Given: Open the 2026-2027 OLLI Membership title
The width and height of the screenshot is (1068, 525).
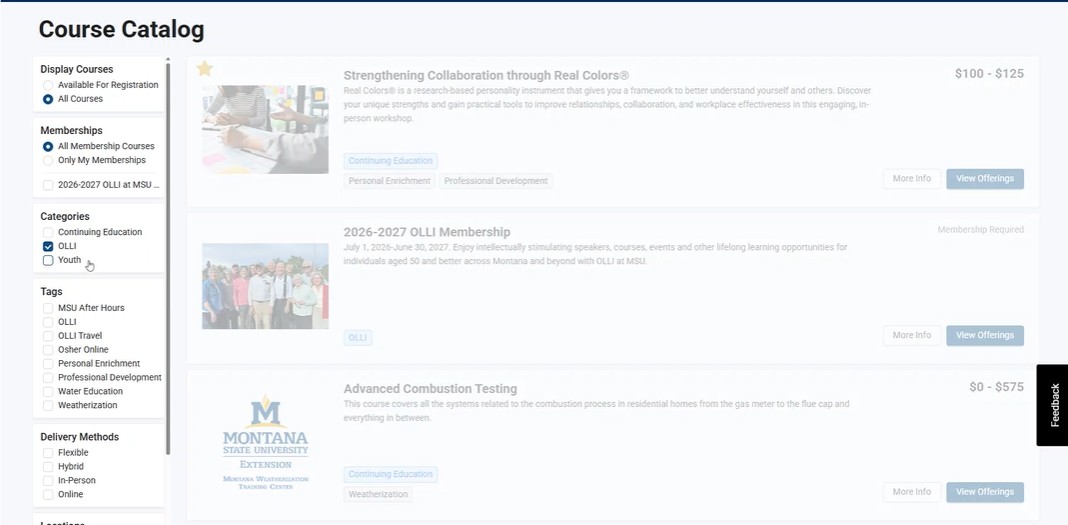Looking at the screenshot, I should (426, 232).
